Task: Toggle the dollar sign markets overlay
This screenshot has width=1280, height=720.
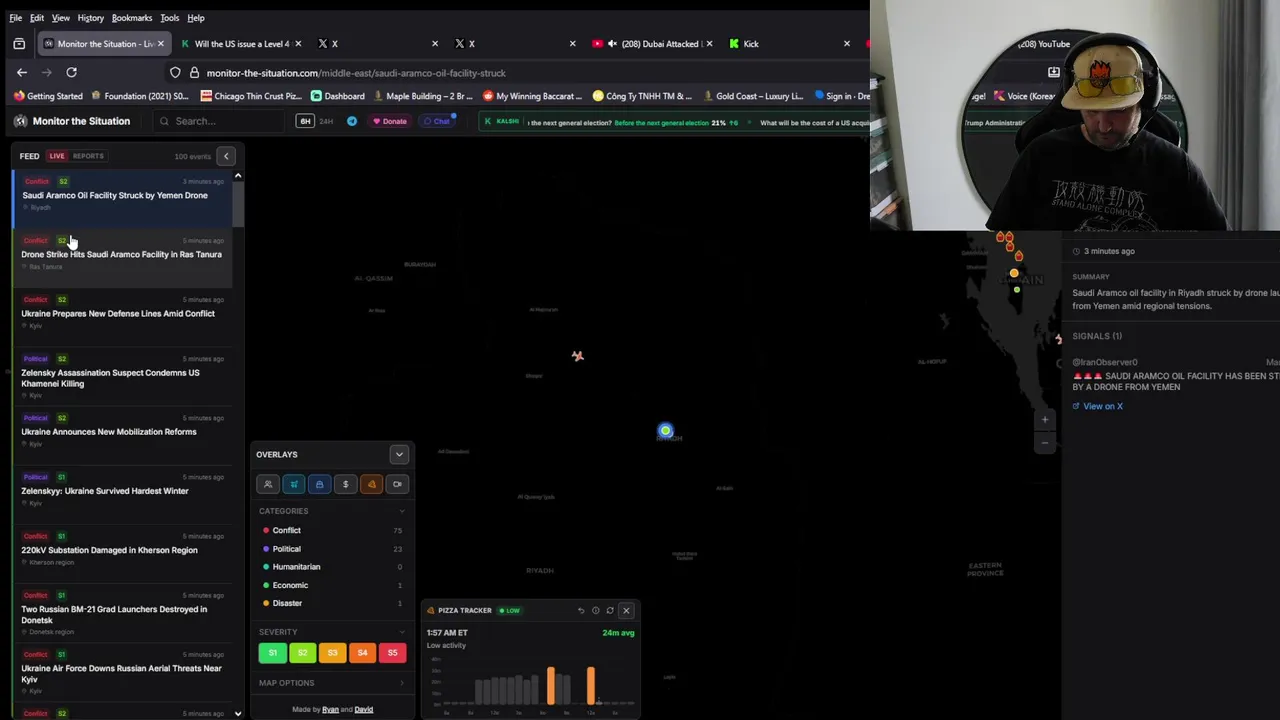Action: click(x=346, y=484)
